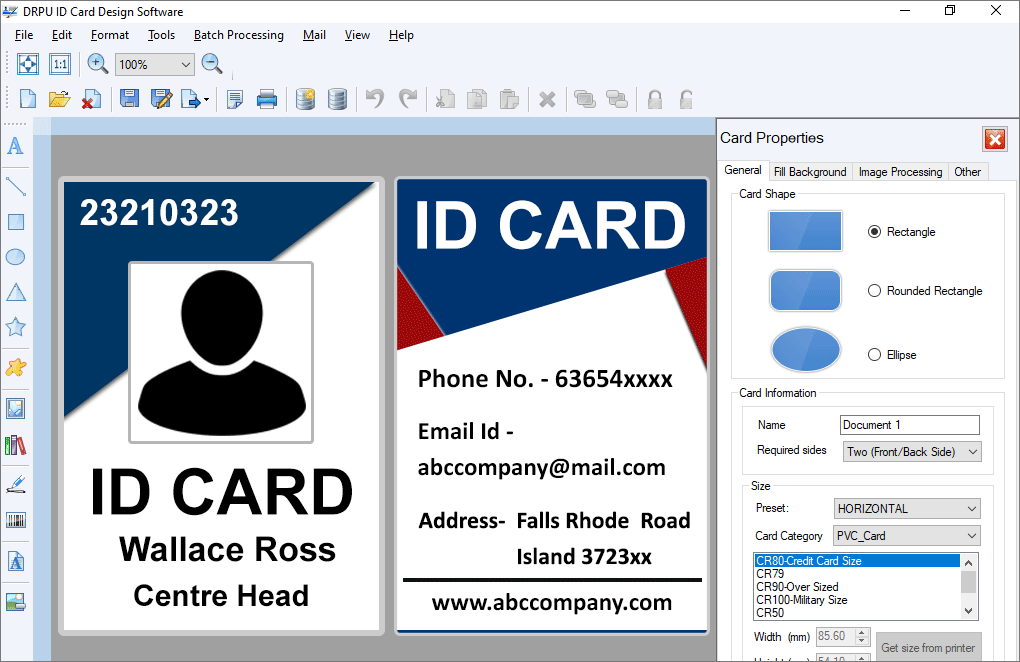The image size is (1020, 662).
Task: Select the Rectangle card shape
Action: pyautogui.click(x=874, y=231)
